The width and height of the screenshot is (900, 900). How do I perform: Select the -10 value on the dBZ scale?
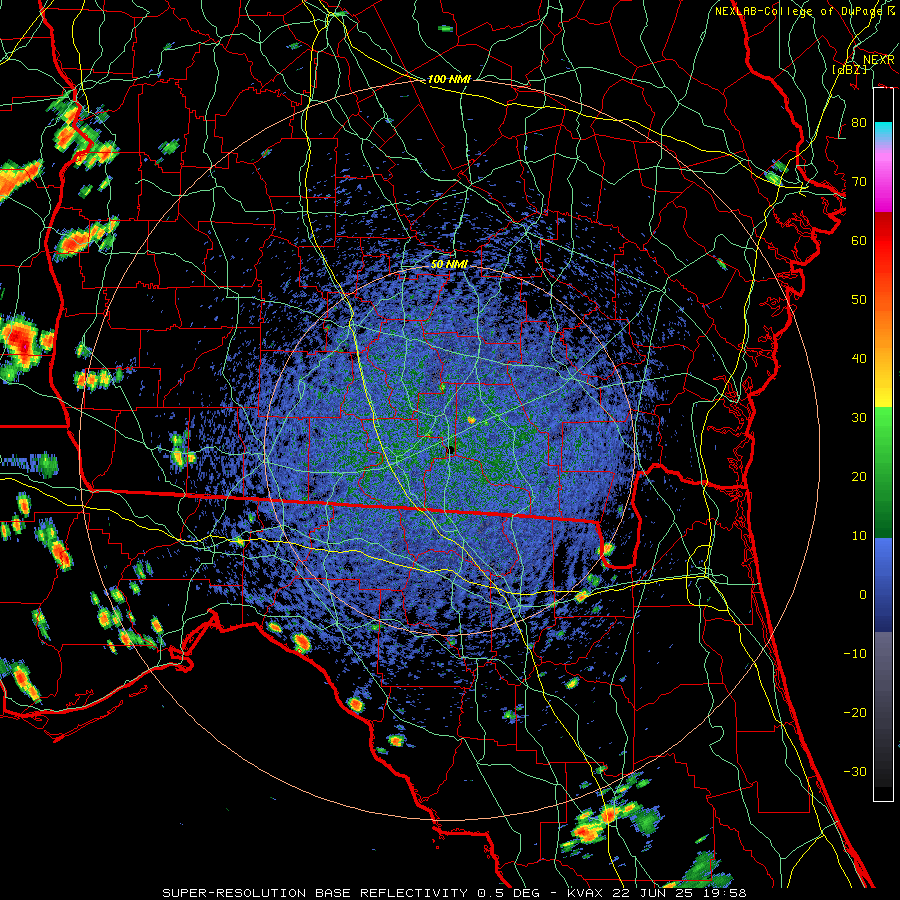(855, 654)
